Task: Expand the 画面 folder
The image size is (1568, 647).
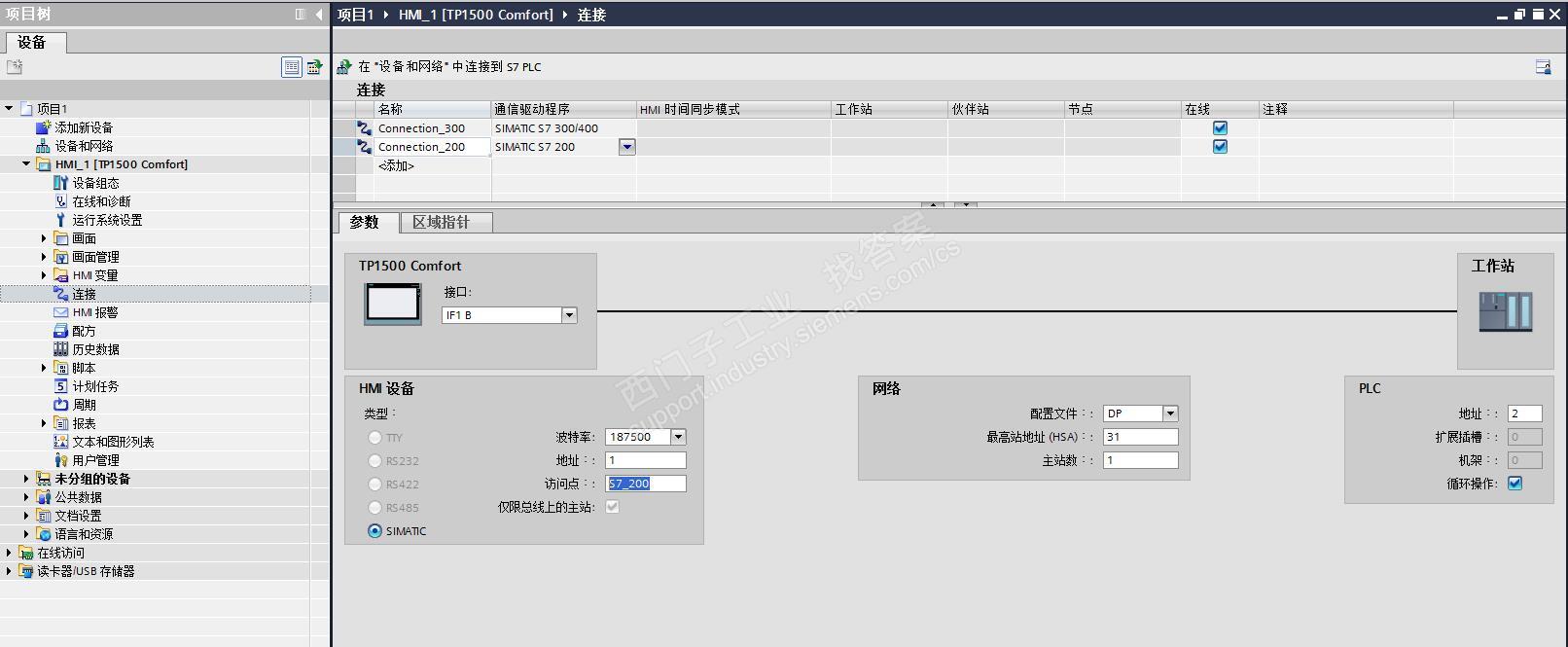Action: tap(44, 238)
